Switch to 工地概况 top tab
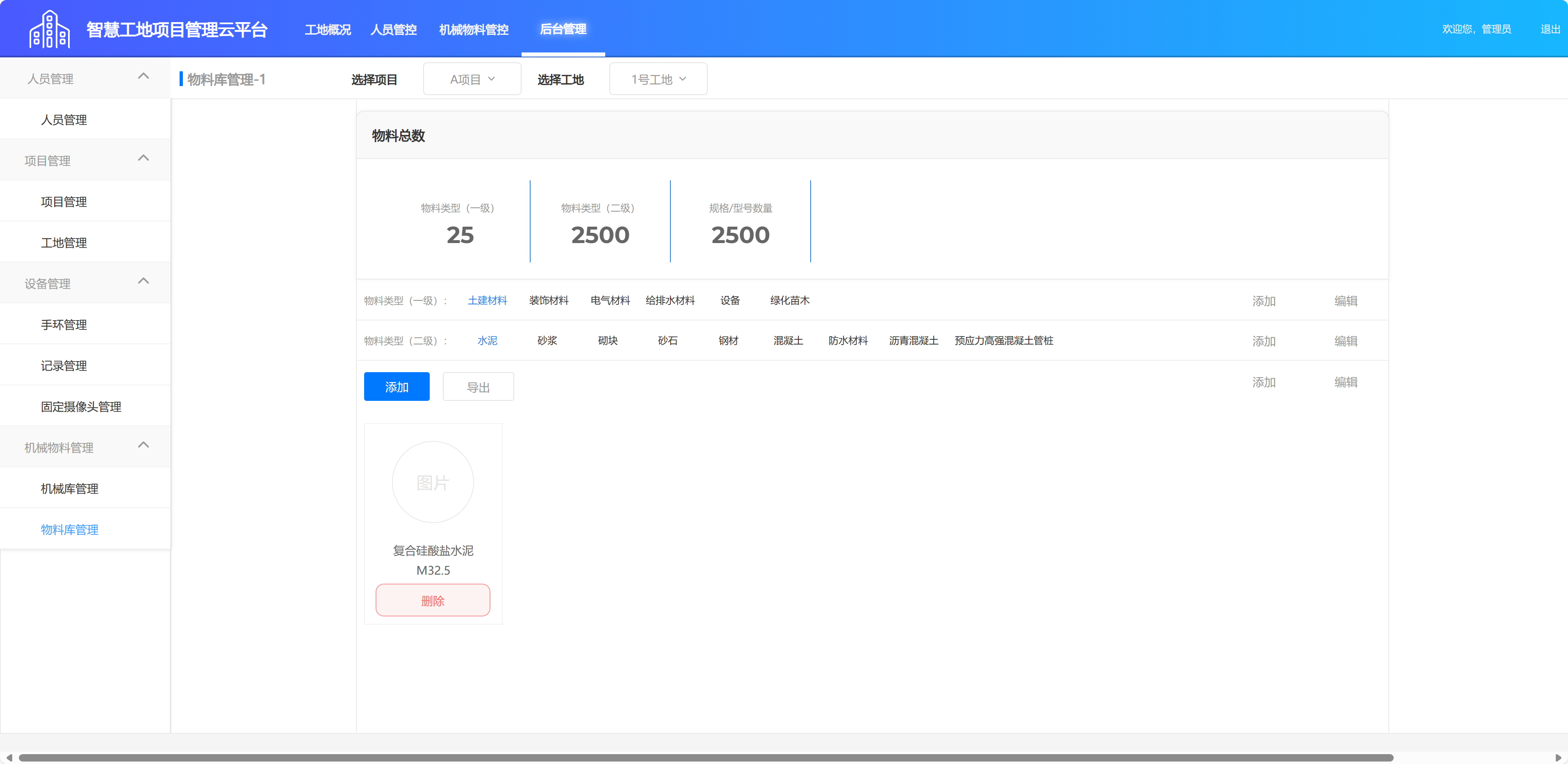The width and height of the screenshot is (1568, 764). 328,29
